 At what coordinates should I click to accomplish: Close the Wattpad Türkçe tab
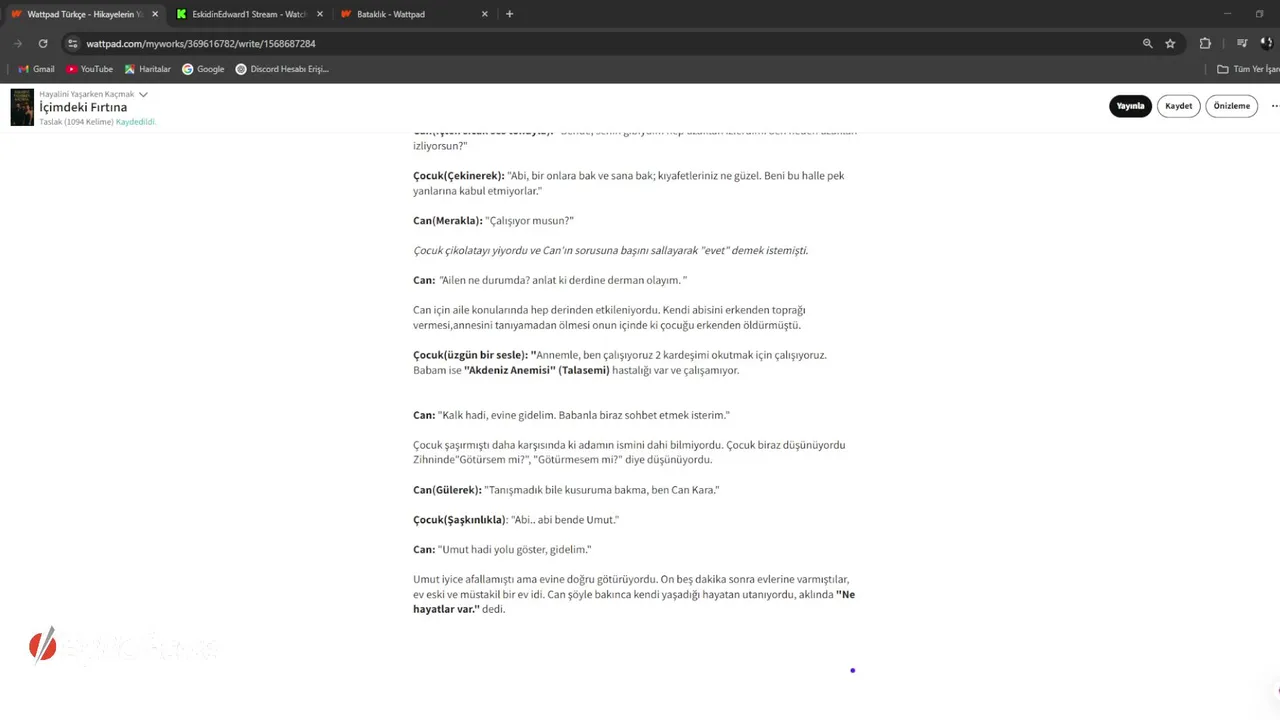pos(155,14)
